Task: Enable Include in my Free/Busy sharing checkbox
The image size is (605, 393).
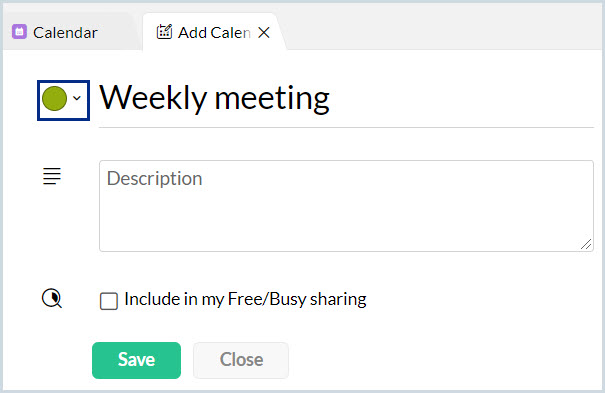Action: click(x=109, y=301)
